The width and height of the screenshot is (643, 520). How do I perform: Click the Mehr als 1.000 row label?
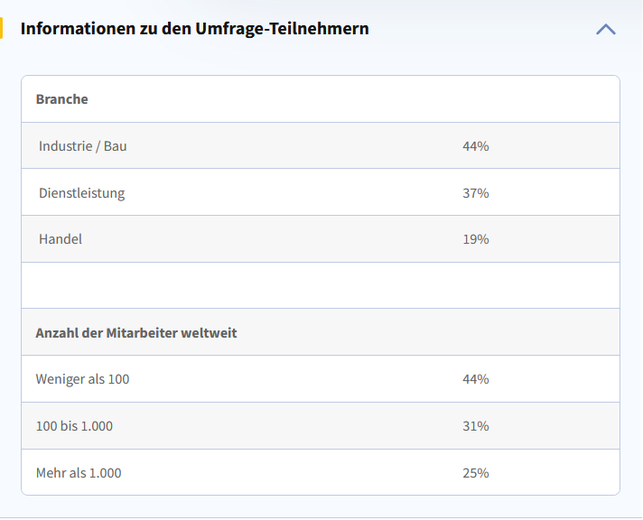coord(78,472)
